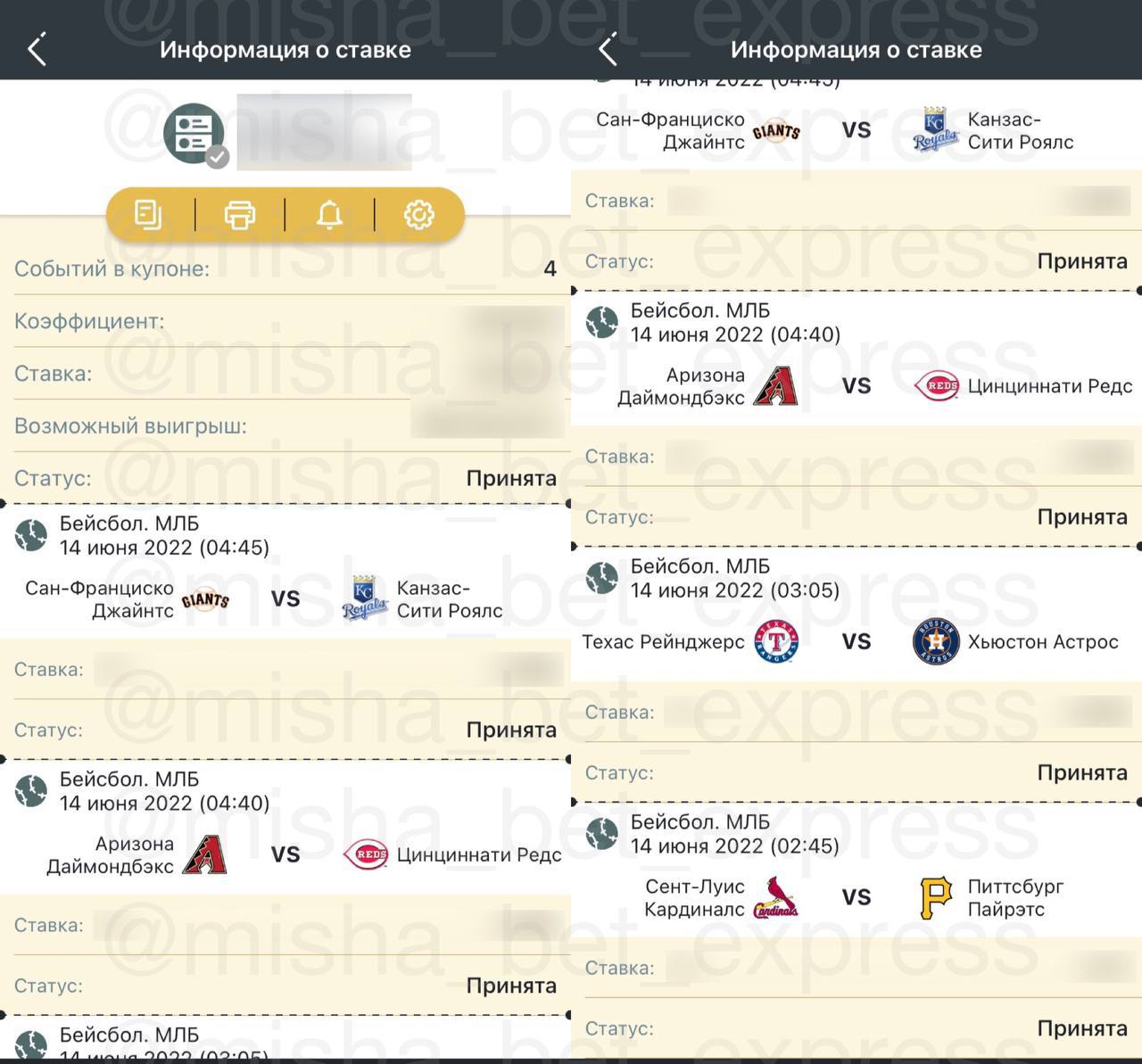Click 'Цинциннати Редс' in right panel

1050,386
